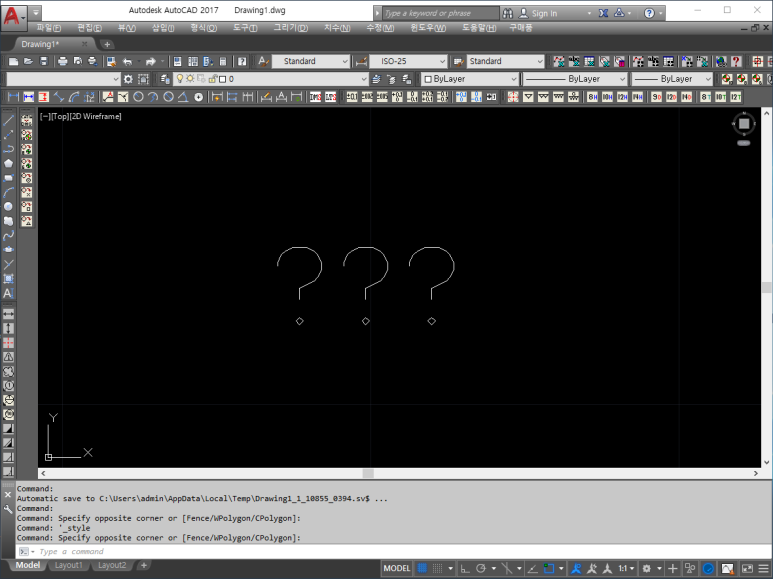Toggle Clean Screen mode
Image resolution: width=773 pixels, height=579 pixels.
[747, 569]
